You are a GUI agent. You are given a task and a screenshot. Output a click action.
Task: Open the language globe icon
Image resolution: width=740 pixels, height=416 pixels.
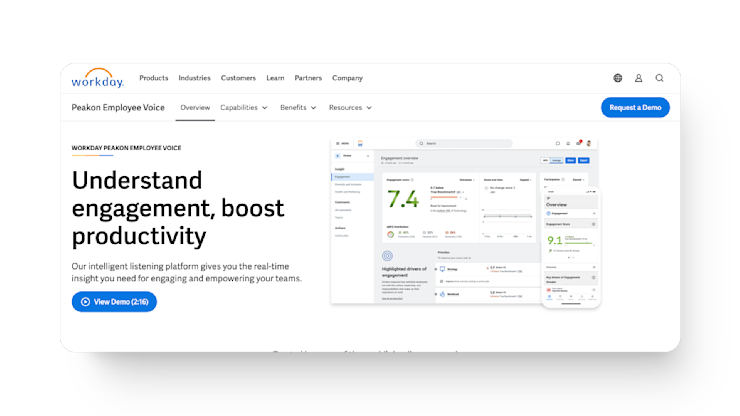coord(617,78)
